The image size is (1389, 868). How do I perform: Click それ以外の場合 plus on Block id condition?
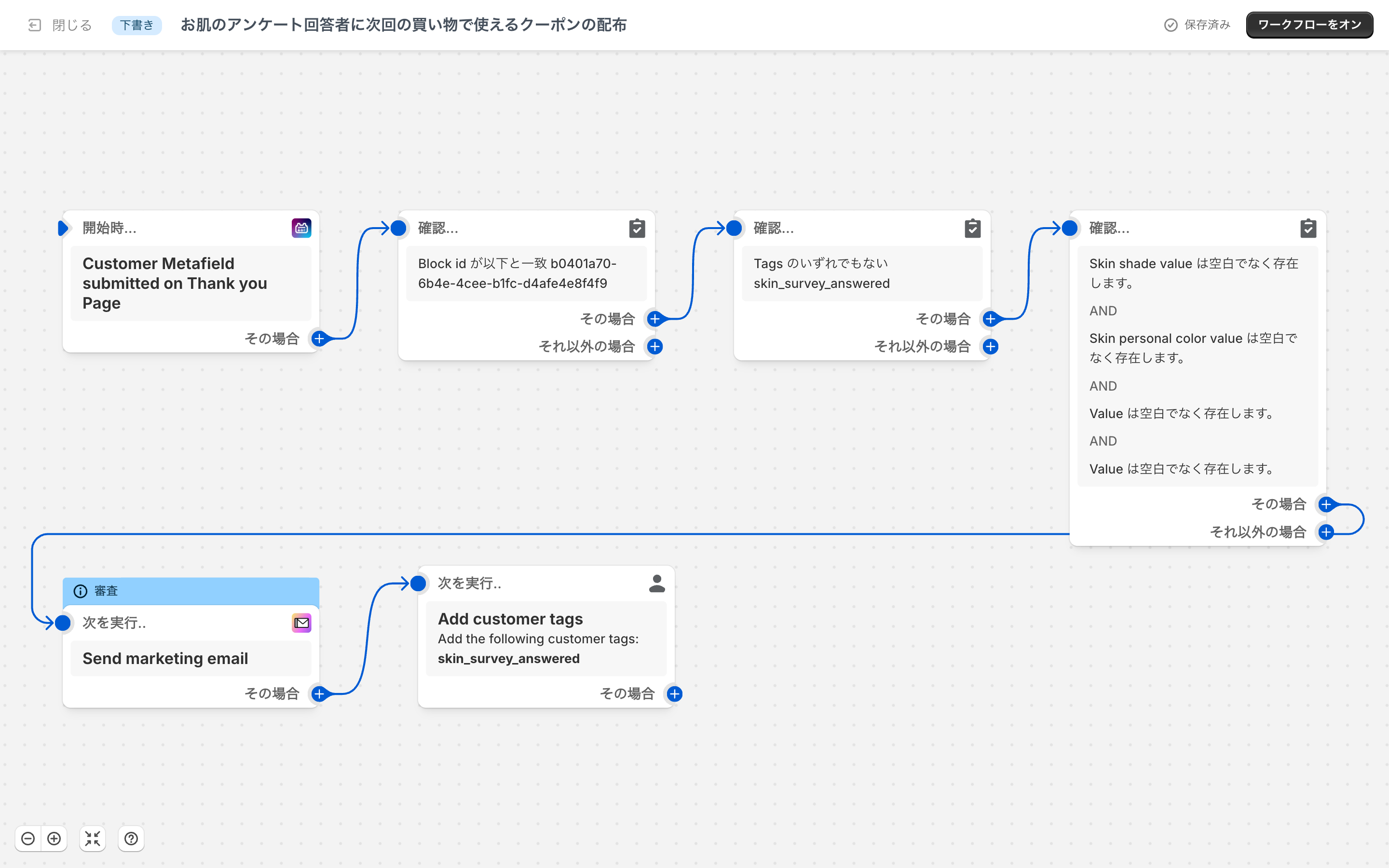coord(655,346)
